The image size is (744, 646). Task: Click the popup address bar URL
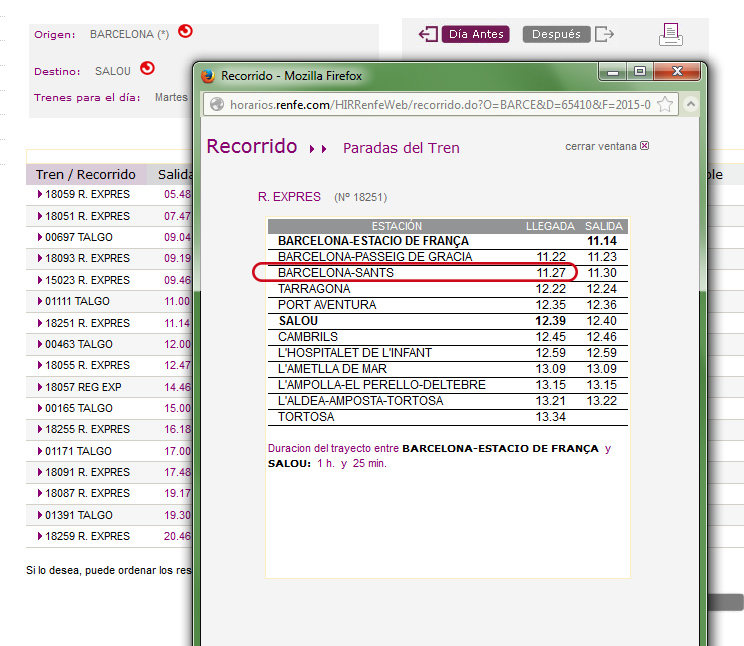coord(440,104)
